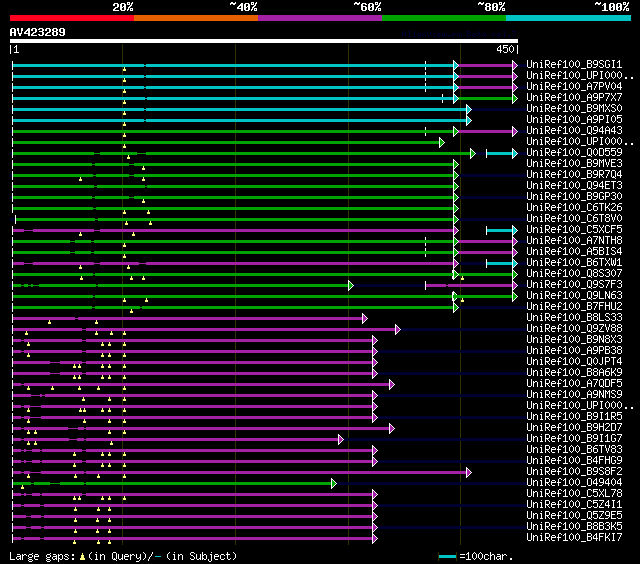This screenshot has height=564, width=640.
Task: Select the UniRef100_B9H2D7 label
Action: point(574,428)
